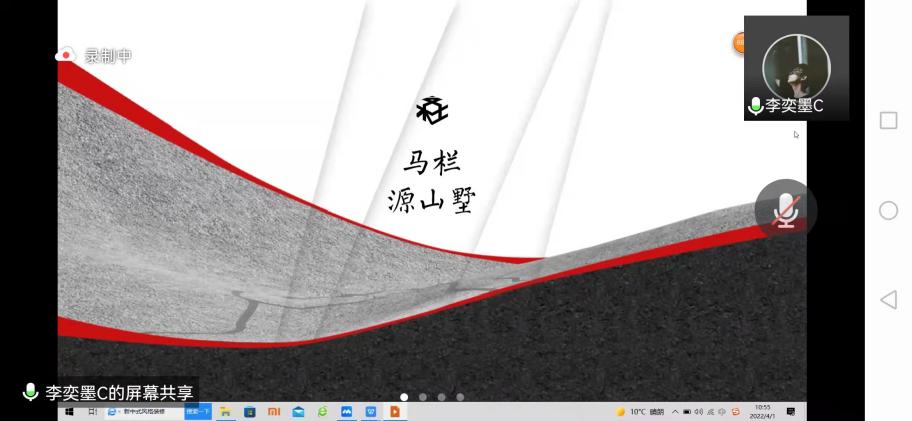Unmute the microphone with the floating mic button
Viewport: 912px width, 421px height.
click(786, 209)
